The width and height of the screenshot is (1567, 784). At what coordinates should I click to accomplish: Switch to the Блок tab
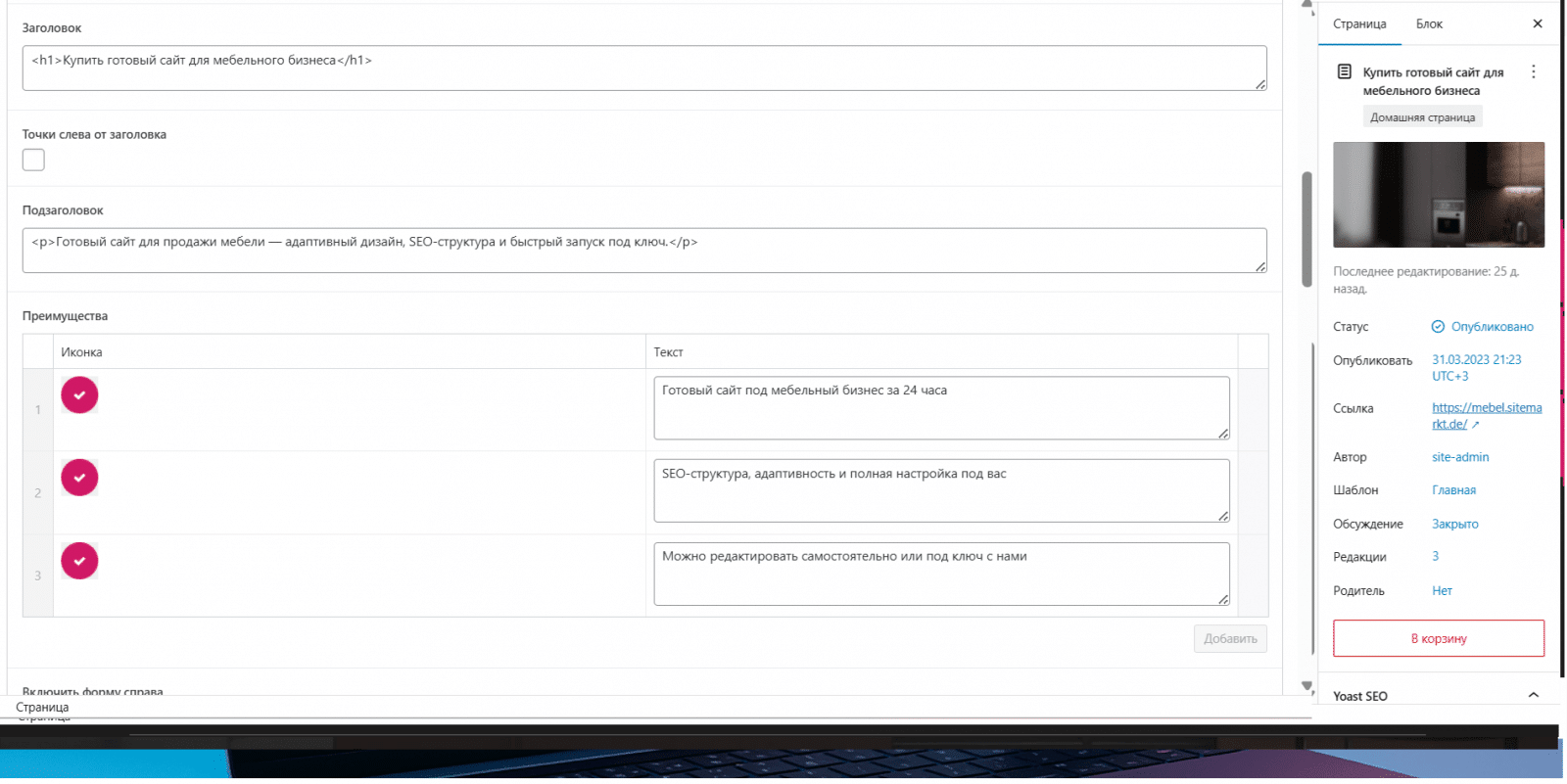point(1428,24)
